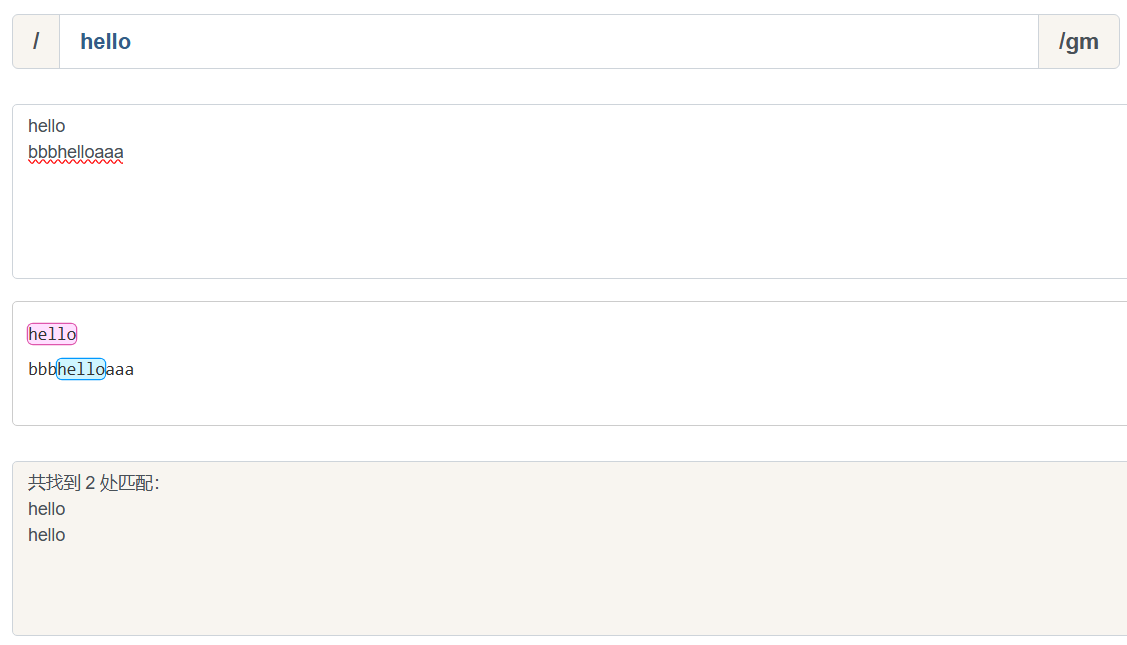The height and width of the screenshot is (645, 1127).
Task: Click the word "hello" in regex pattern field
Action: click(x=105, y=42)
